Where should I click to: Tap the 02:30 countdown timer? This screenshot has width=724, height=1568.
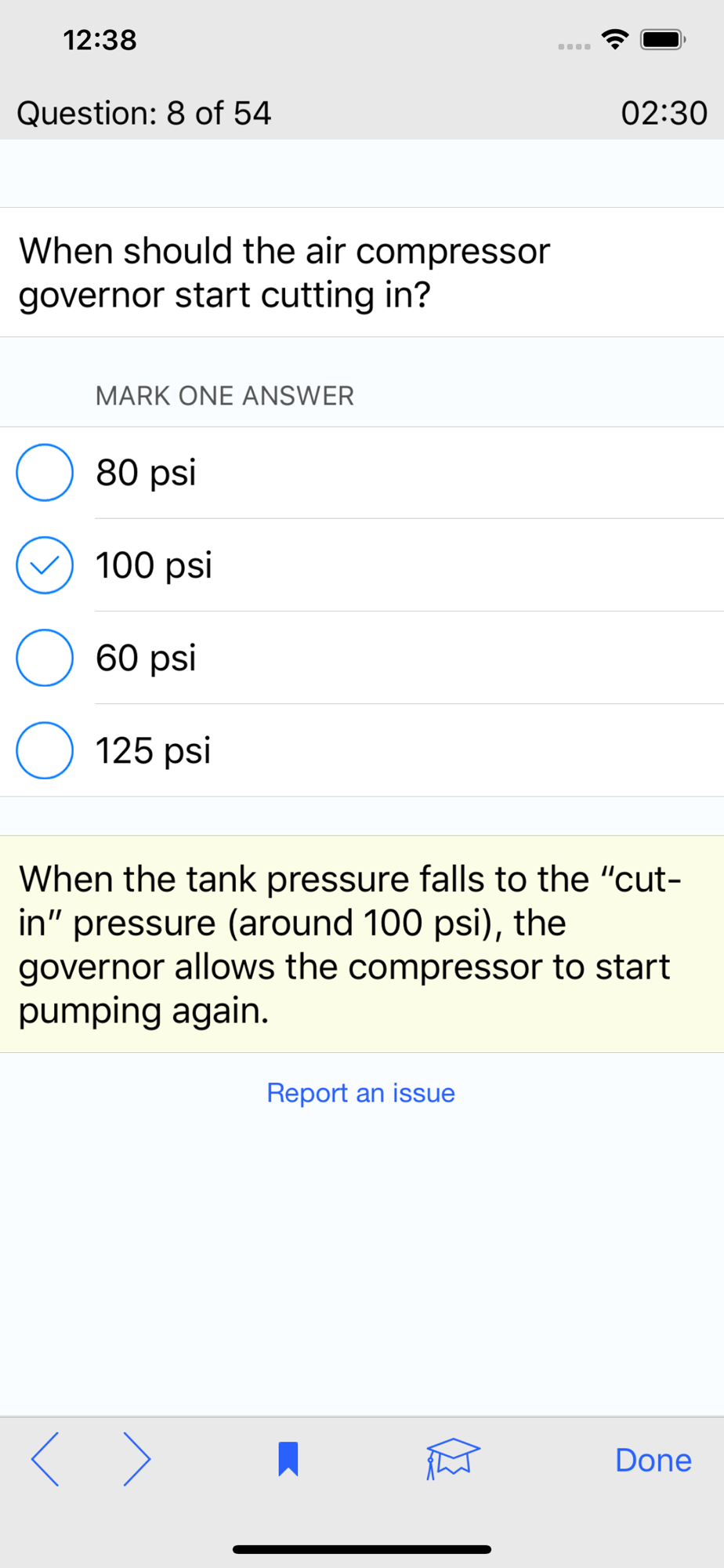664,113
